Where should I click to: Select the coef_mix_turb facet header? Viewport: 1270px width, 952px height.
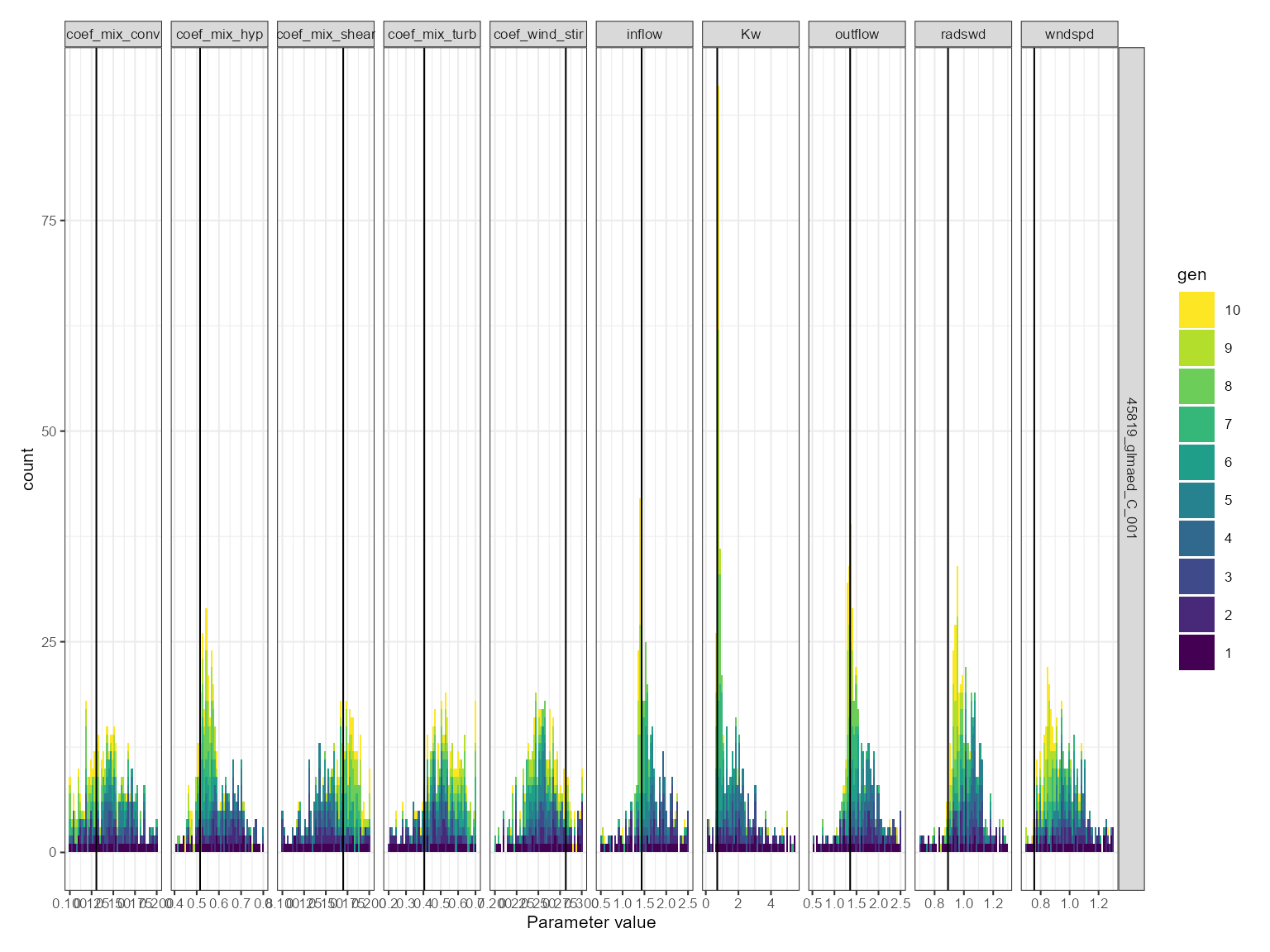coord(432,34)
